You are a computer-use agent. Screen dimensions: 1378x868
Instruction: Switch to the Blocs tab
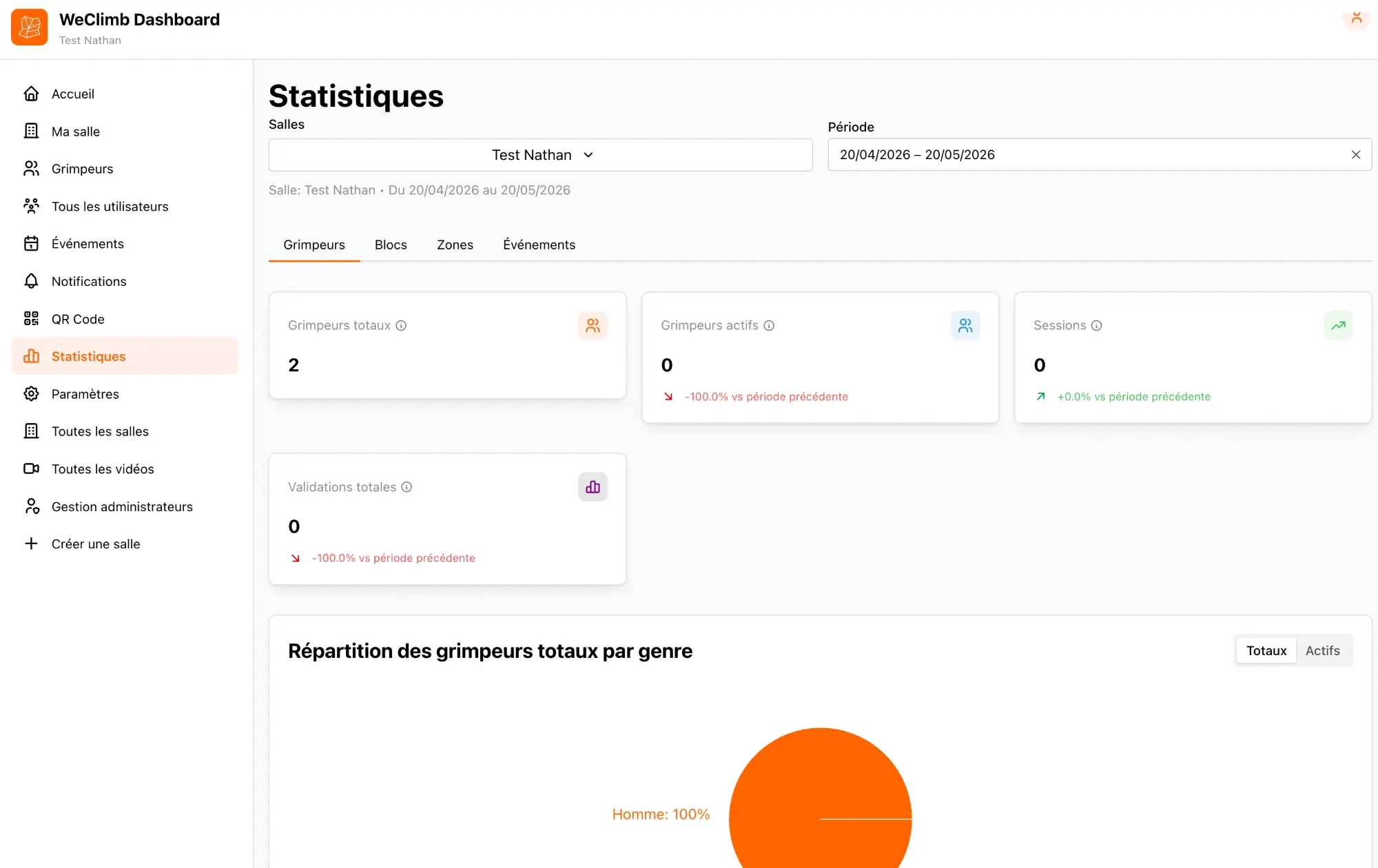pos(391,245)
